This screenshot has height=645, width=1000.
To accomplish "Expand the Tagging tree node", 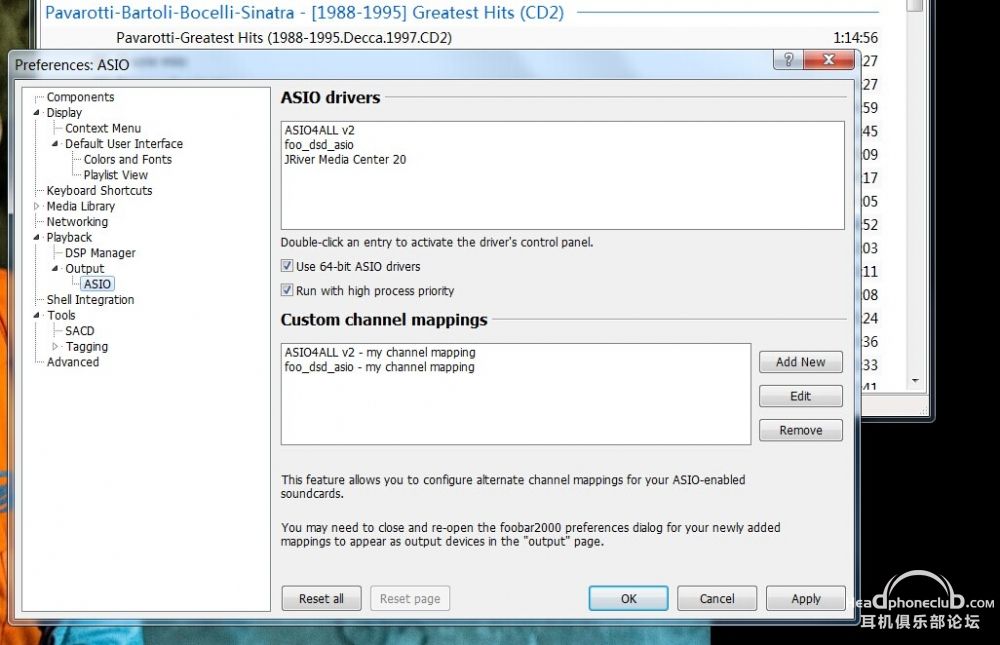I will click(x=55, y=347).
